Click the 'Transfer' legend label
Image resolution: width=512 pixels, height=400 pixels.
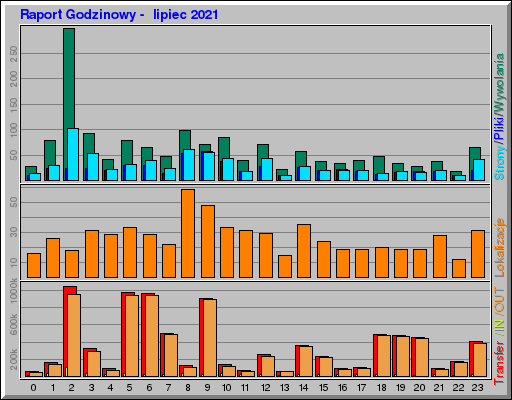pyautogui.click(x=499, y=363)
